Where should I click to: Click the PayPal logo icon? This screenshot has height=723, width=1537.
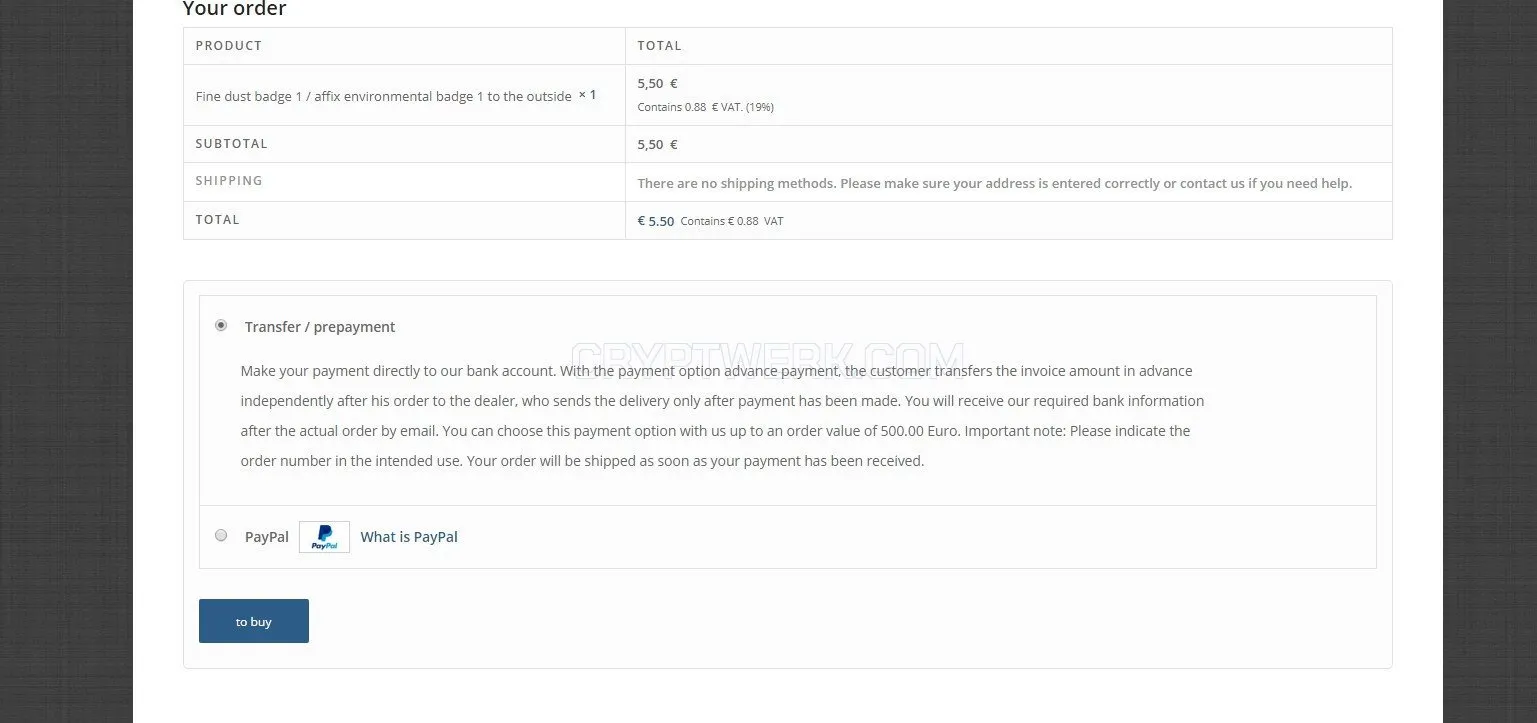coord(324,537)
